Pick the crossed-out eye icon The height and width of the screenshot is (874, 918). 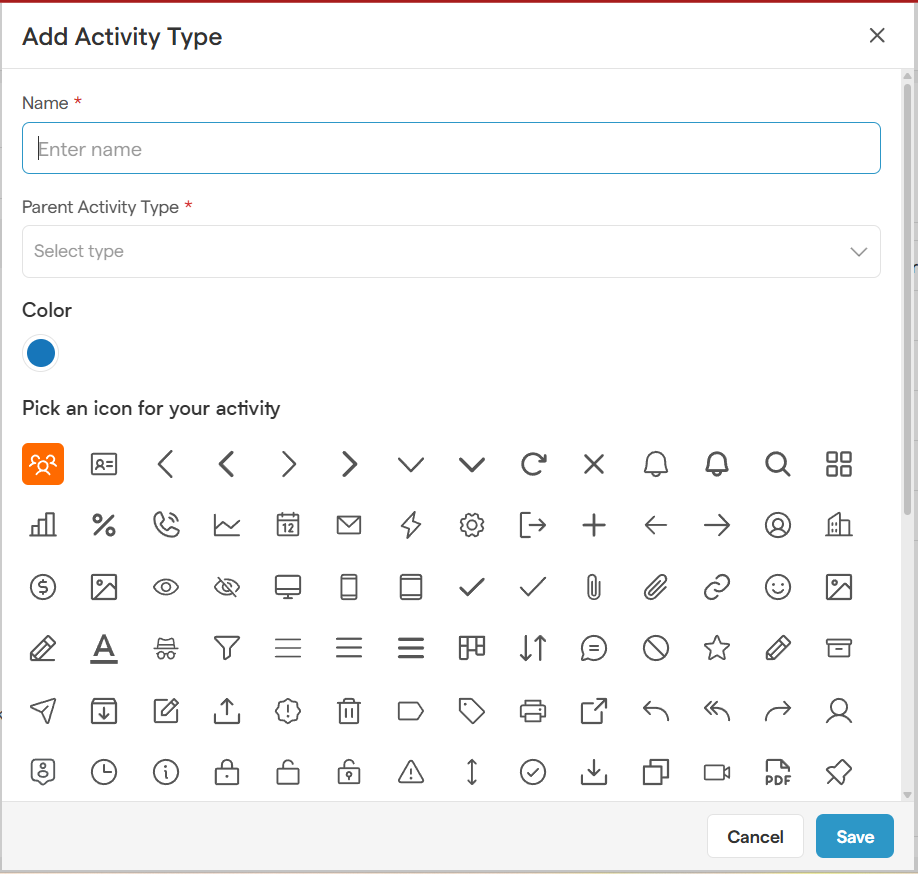[227, 587]
